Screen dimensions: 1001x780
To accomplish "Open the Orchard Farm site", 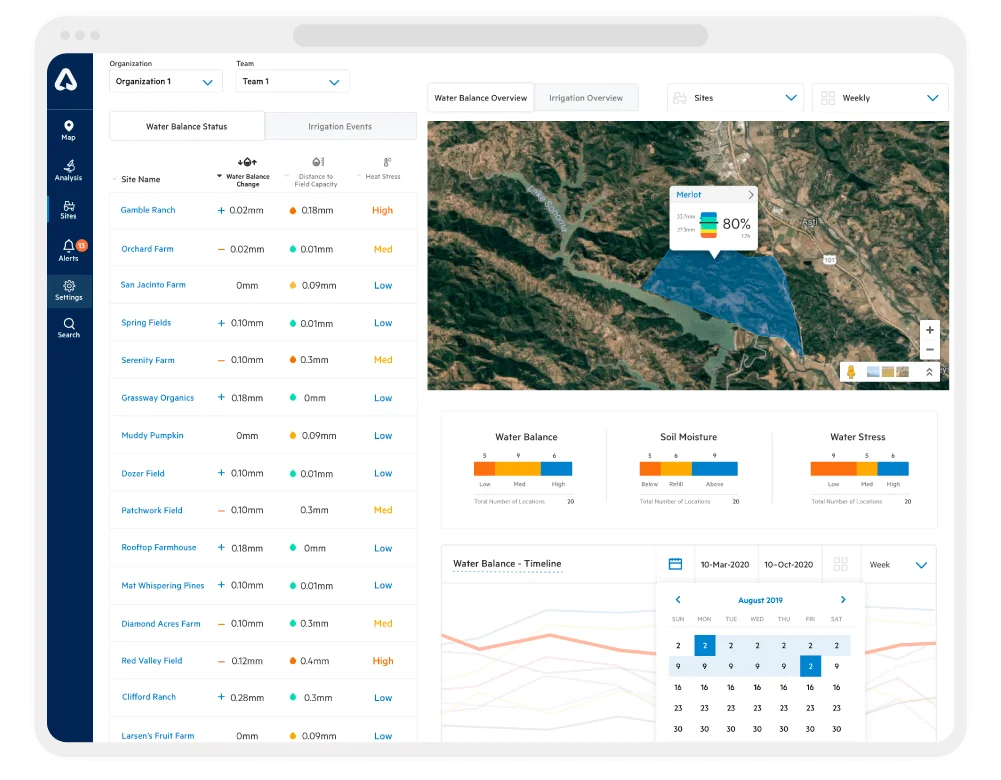I will (147, 249).
